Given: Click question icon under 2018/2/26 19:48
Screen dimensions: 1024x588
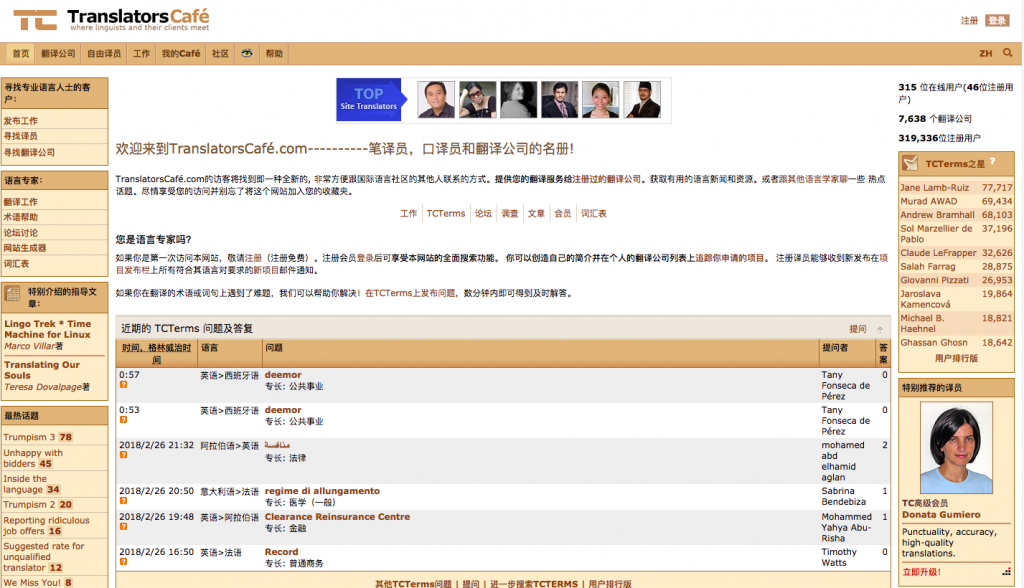Looking at the screenshot, I should [x=123, y=527].
